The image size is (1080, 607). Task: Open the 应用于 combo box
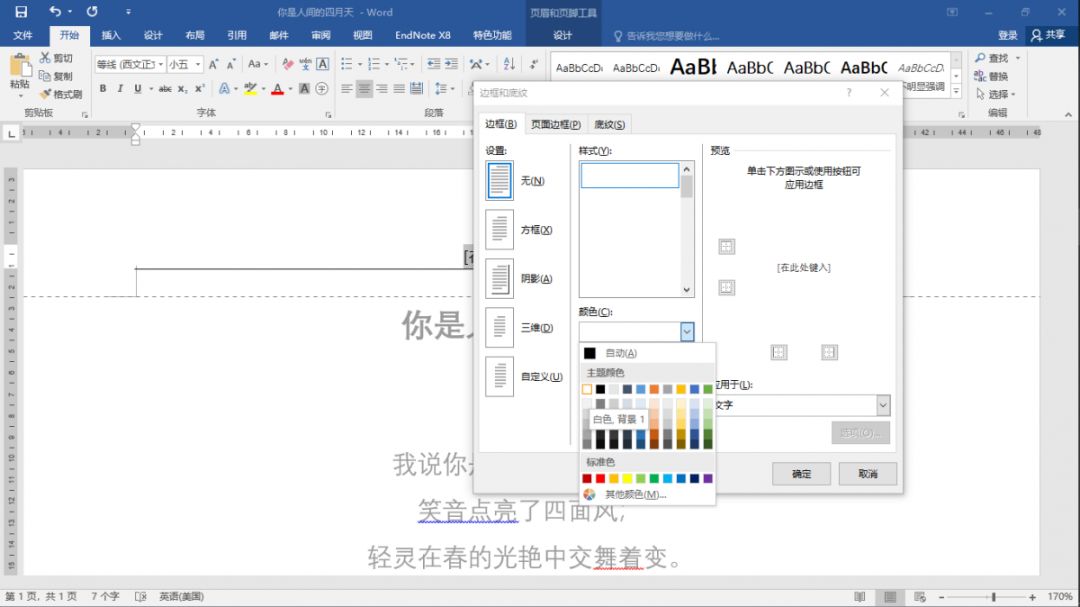[x=883, y=405]
